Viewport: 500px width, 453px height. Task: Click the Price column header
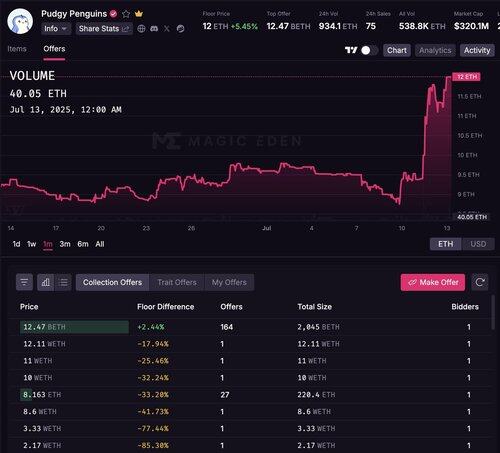coord(29,307)
